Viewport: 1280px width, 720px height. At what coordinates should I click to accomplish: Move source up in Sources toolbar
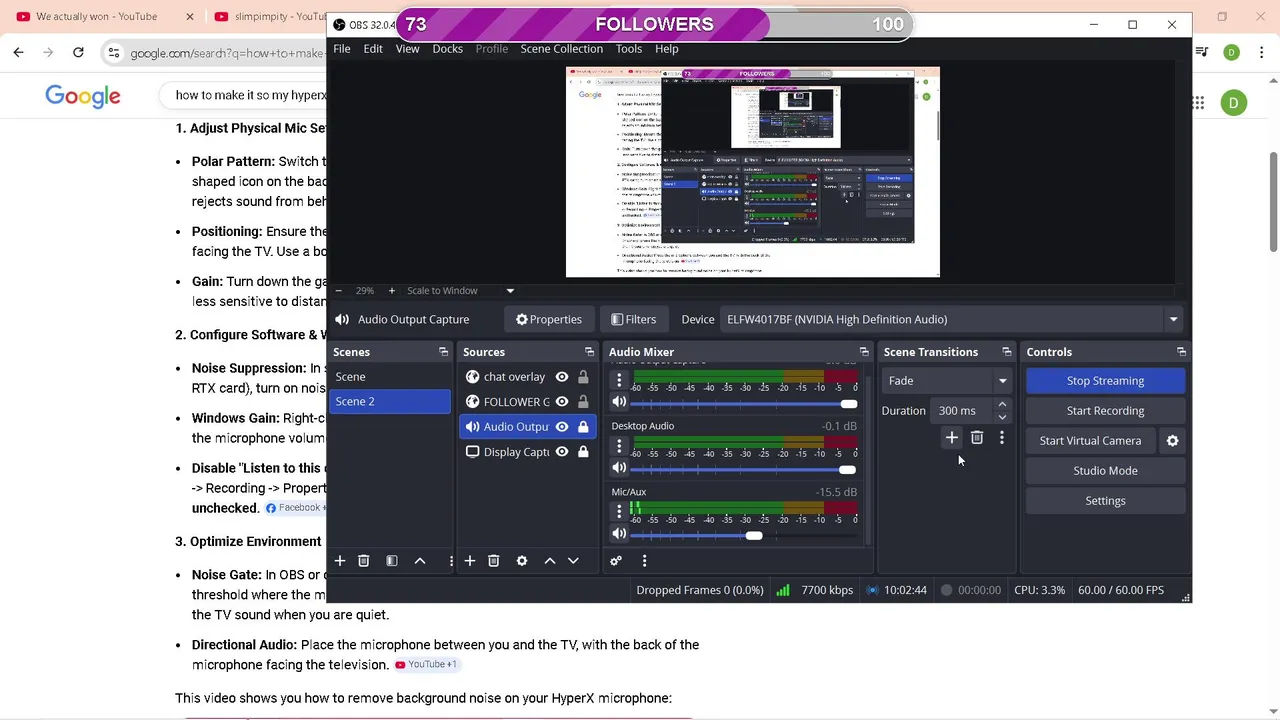[550, 561]
